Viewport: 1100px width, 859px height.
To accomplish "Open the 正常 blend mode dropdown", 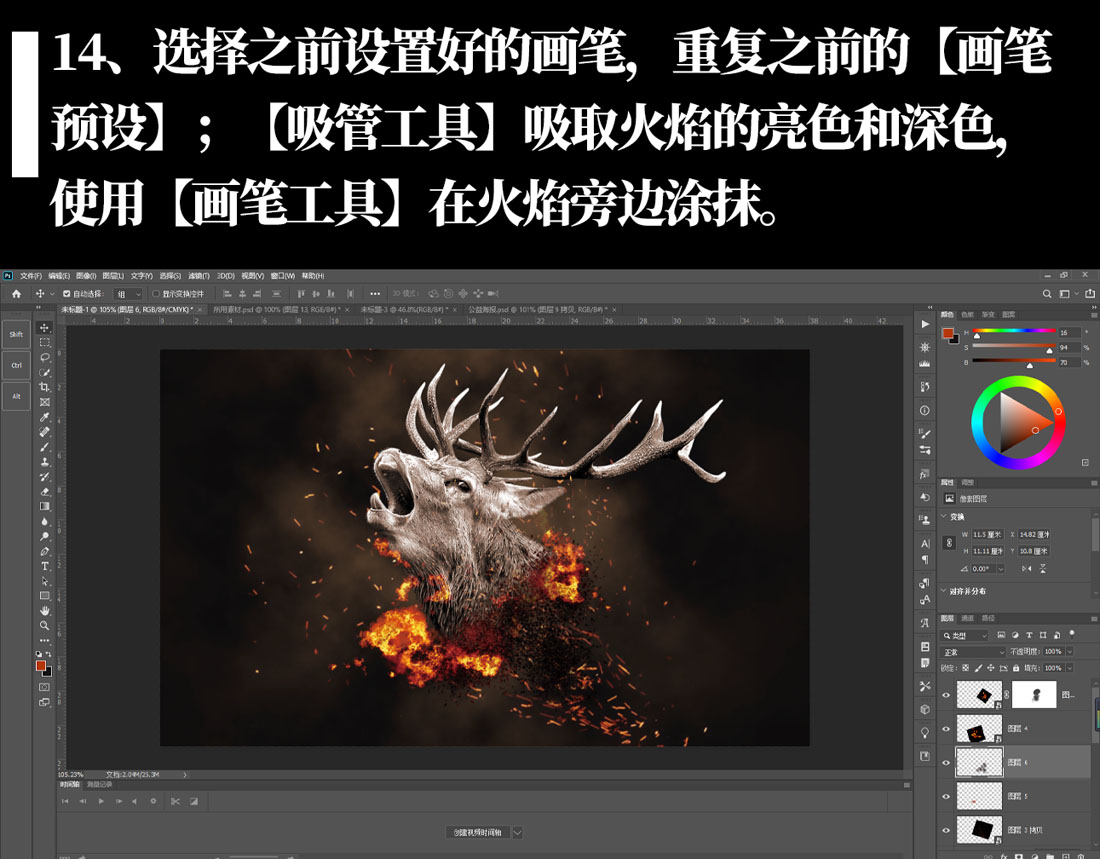I will point(973,652).
